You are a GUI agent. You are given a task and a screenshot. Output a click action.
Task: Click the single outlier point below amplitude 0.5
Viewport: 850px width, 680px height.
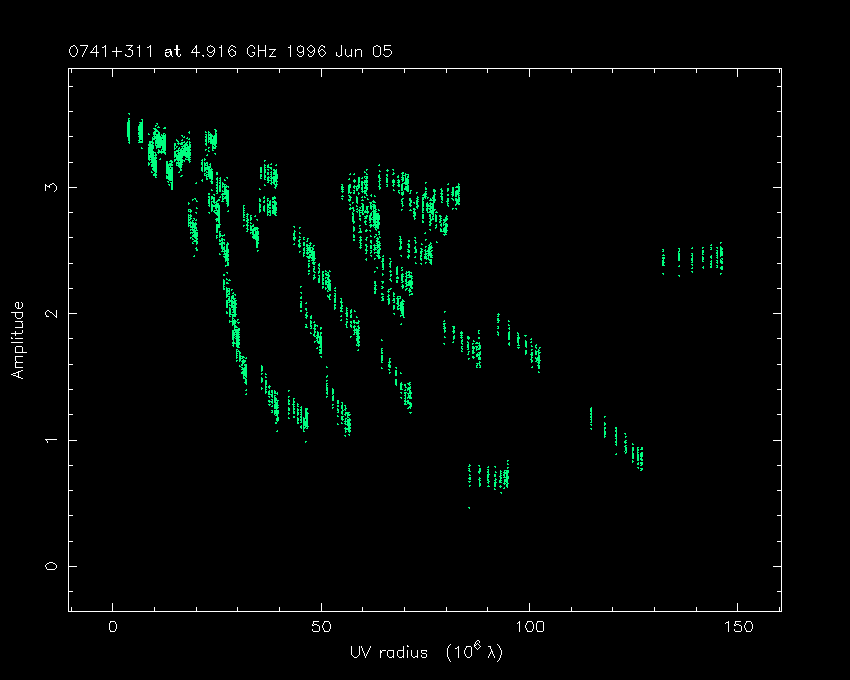coord(469,508)
